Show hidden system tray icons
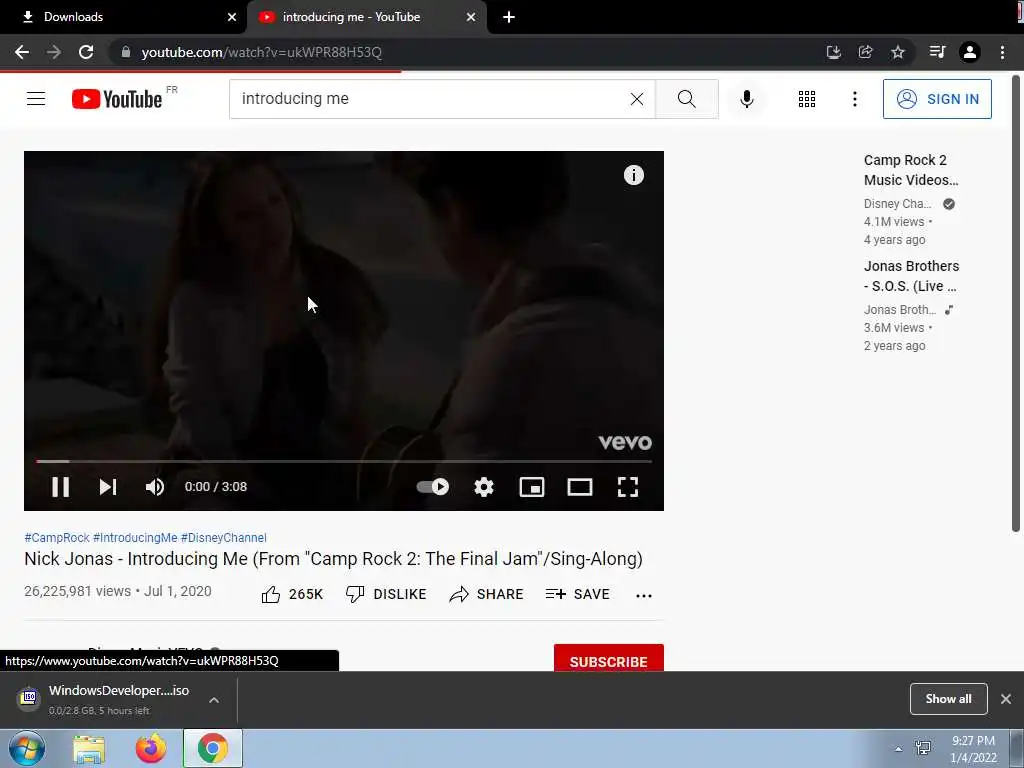Image resolution: width=1024 pixels, height=768 pixels. 899,749
